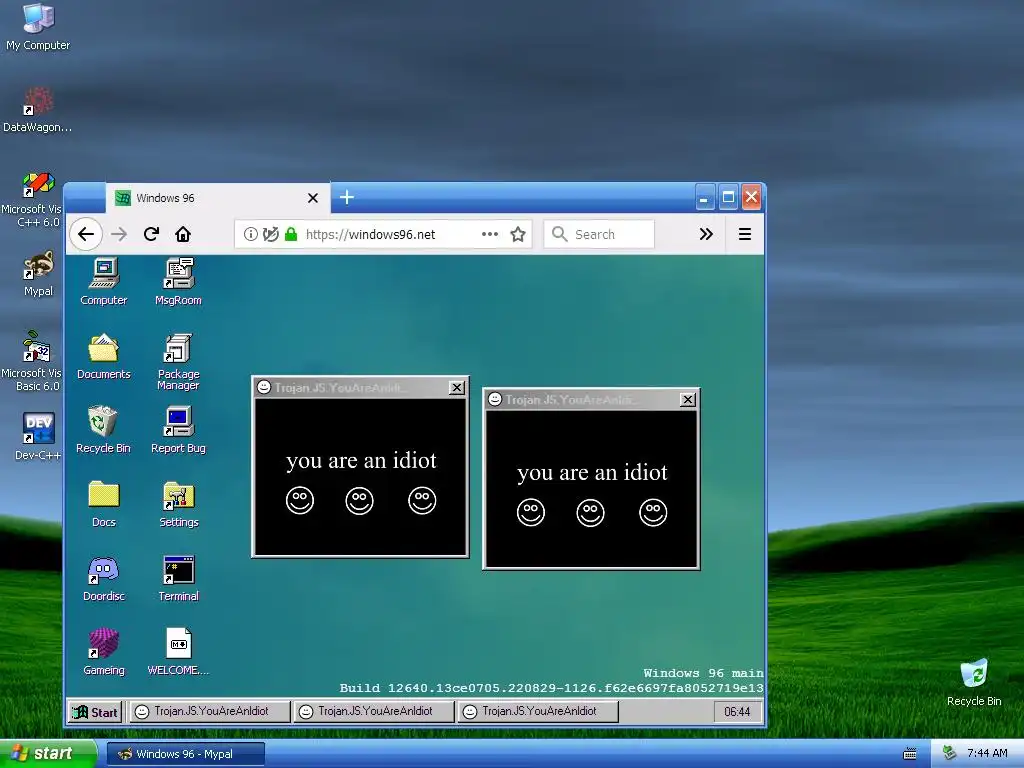This screenshot has width=1024, height=768.
Task: Go to the browser home page
Action: click(183, 234)
